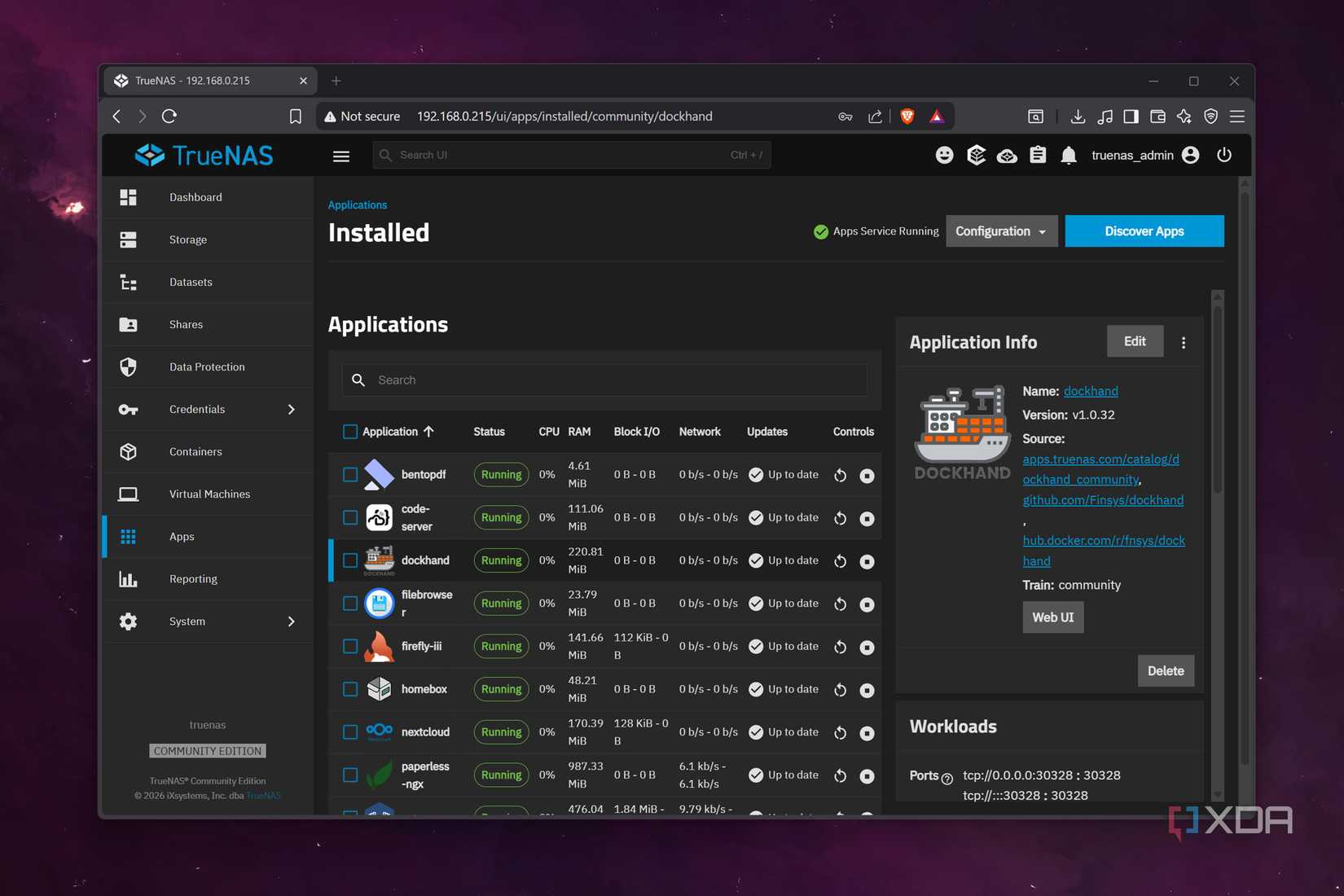
Task: Click the Applications breadcrumb link
Action: [358, 205]
